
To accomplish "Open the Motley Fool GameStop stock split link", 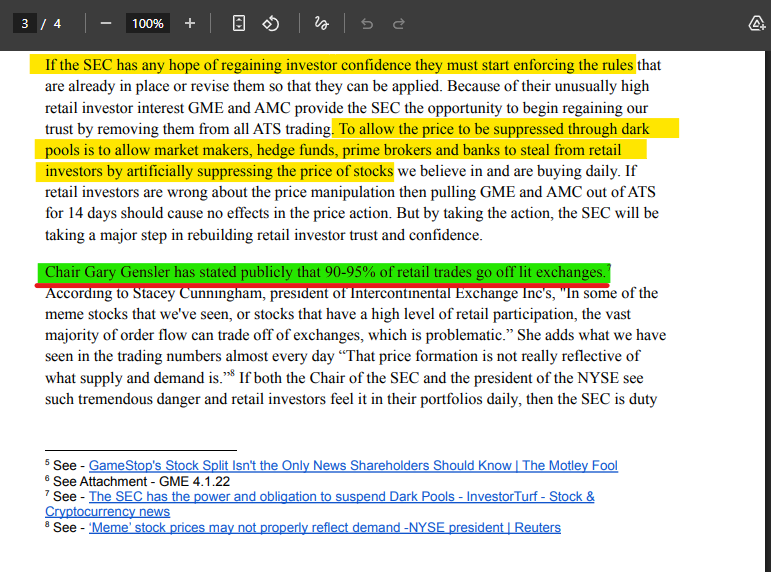I will click(353, 465).
